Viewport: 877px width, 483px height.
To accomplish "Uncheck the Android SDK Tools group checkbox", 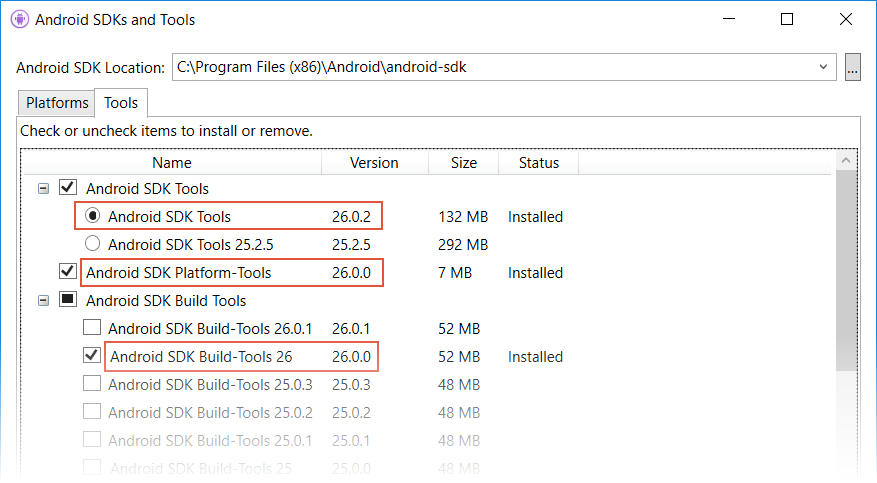I will [x=68, y=187].
